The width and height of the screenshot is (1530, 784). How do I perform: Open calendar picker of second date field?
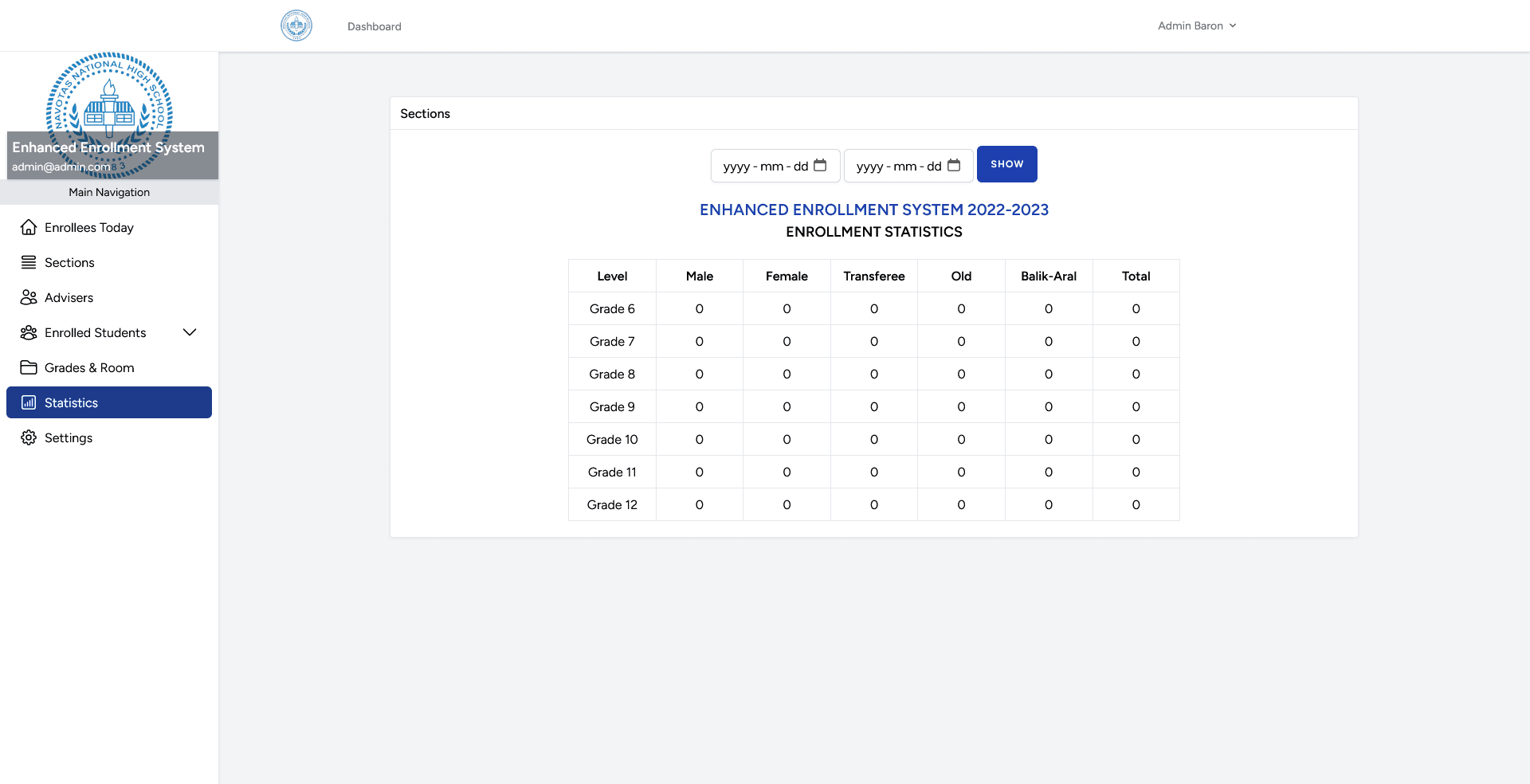click(953, 165)
